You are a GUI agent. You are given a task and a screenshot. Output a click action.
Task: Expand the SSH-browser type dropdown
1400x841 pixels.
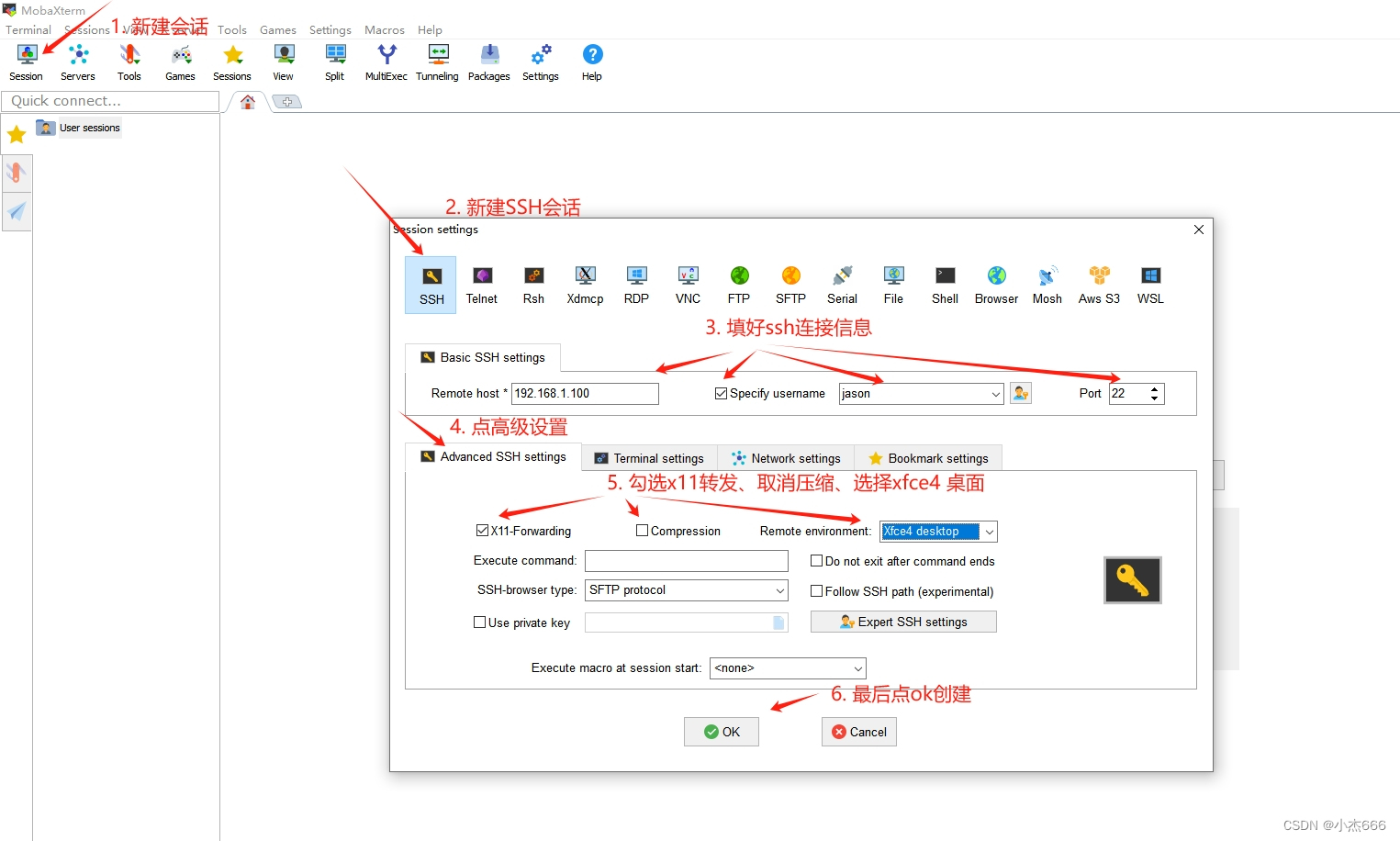pyautogui.click(x=780, y=590)
